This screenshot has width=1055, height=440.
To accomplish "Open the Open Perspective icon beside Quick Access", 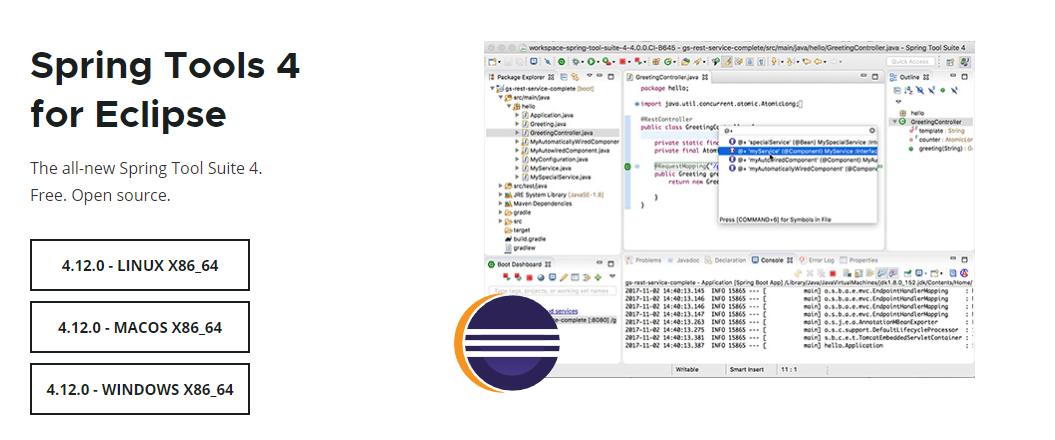I will 951,62.
